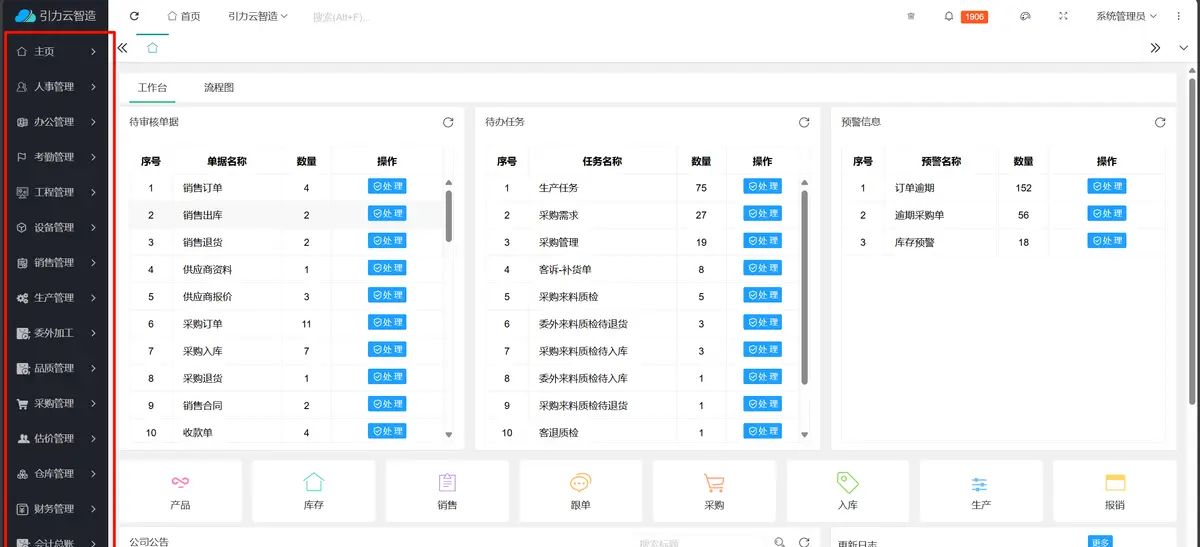Expand 考勤管理 sidebar menu
The width and height of the screenshot is (1200, 547).
point(56,156)
